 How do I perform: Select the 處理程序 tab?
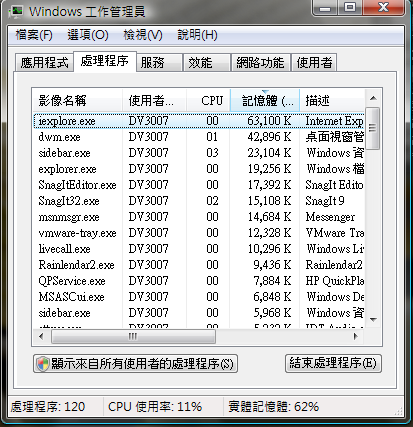coord(104,61)
